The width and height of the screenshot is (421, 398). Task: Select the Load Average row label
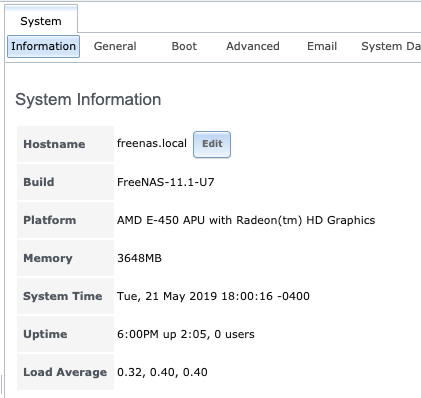(65, 372)
